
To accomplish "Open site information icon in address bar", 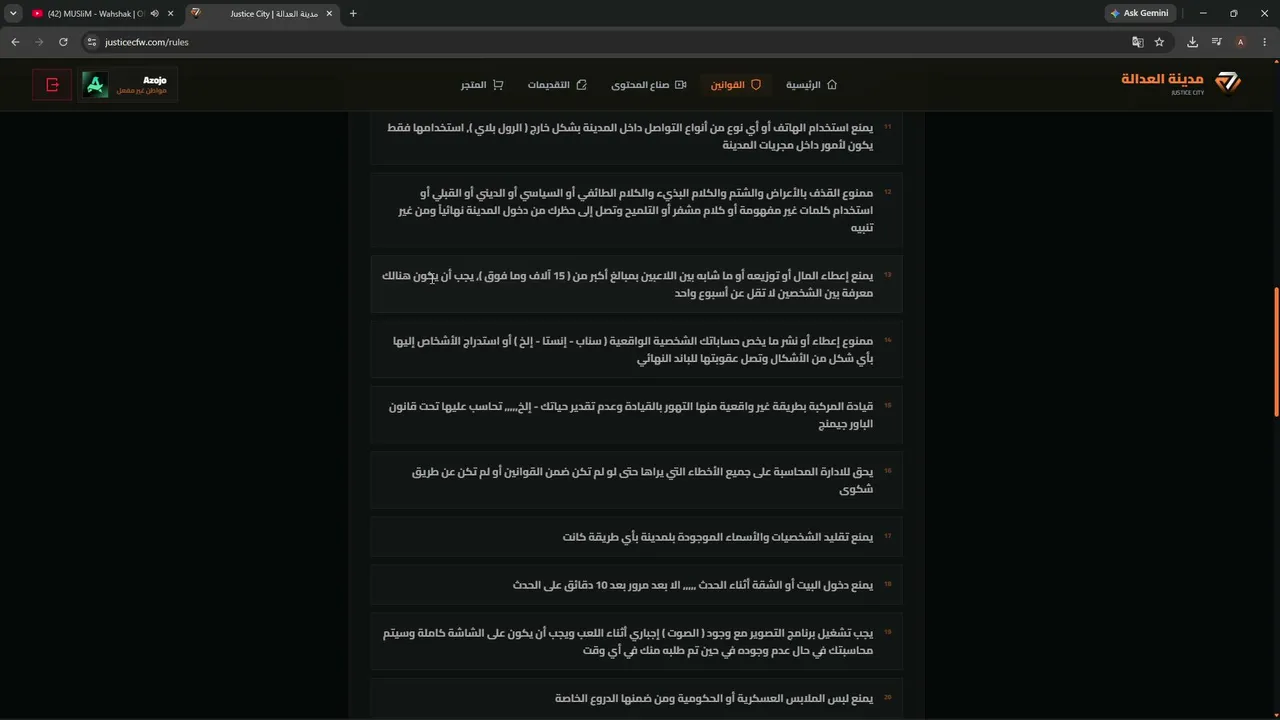I will [92, 42].
